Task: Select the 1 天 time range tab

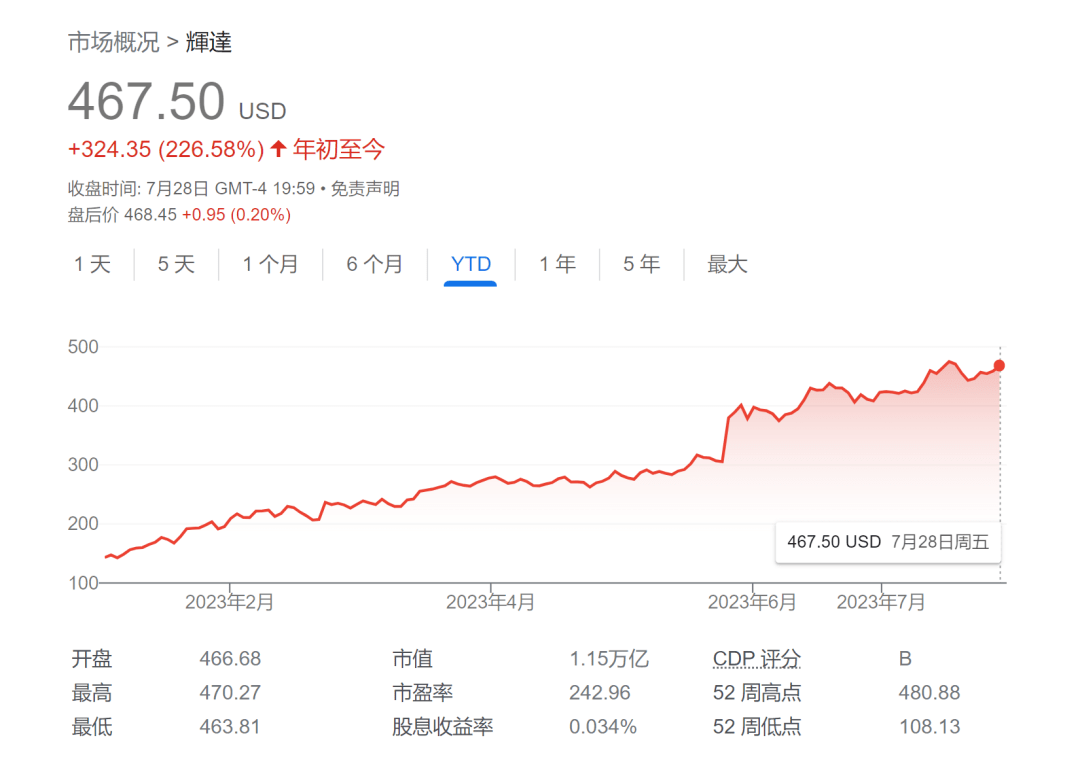Action: (92, 264)
